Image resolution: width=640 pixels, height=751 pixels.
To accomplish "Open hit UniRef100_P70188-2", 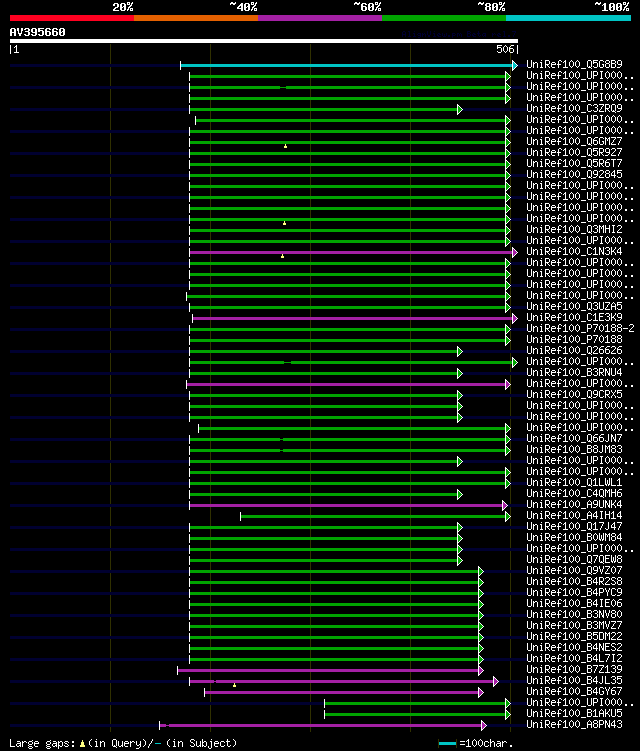I will (580, 329).
